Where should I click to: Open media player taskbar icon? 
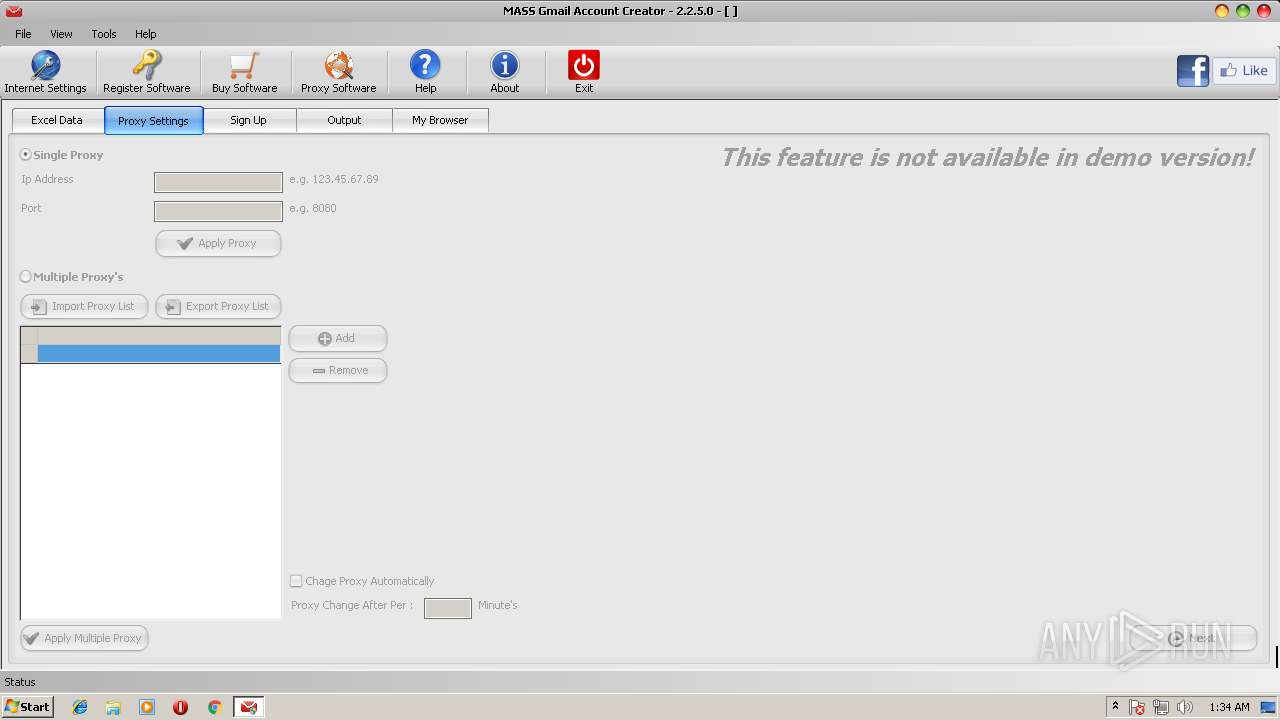147,707
